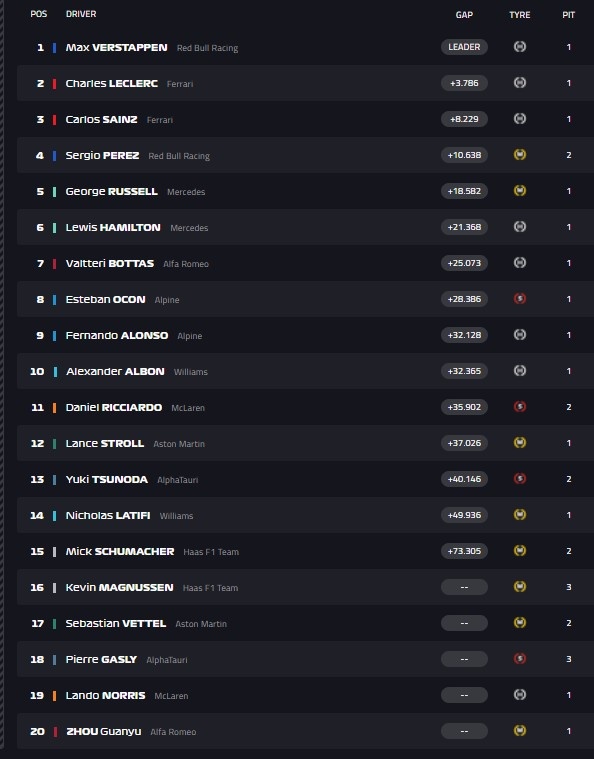Click the PIT column header
This screenshot has height=759, width=594.
[568, 15]
